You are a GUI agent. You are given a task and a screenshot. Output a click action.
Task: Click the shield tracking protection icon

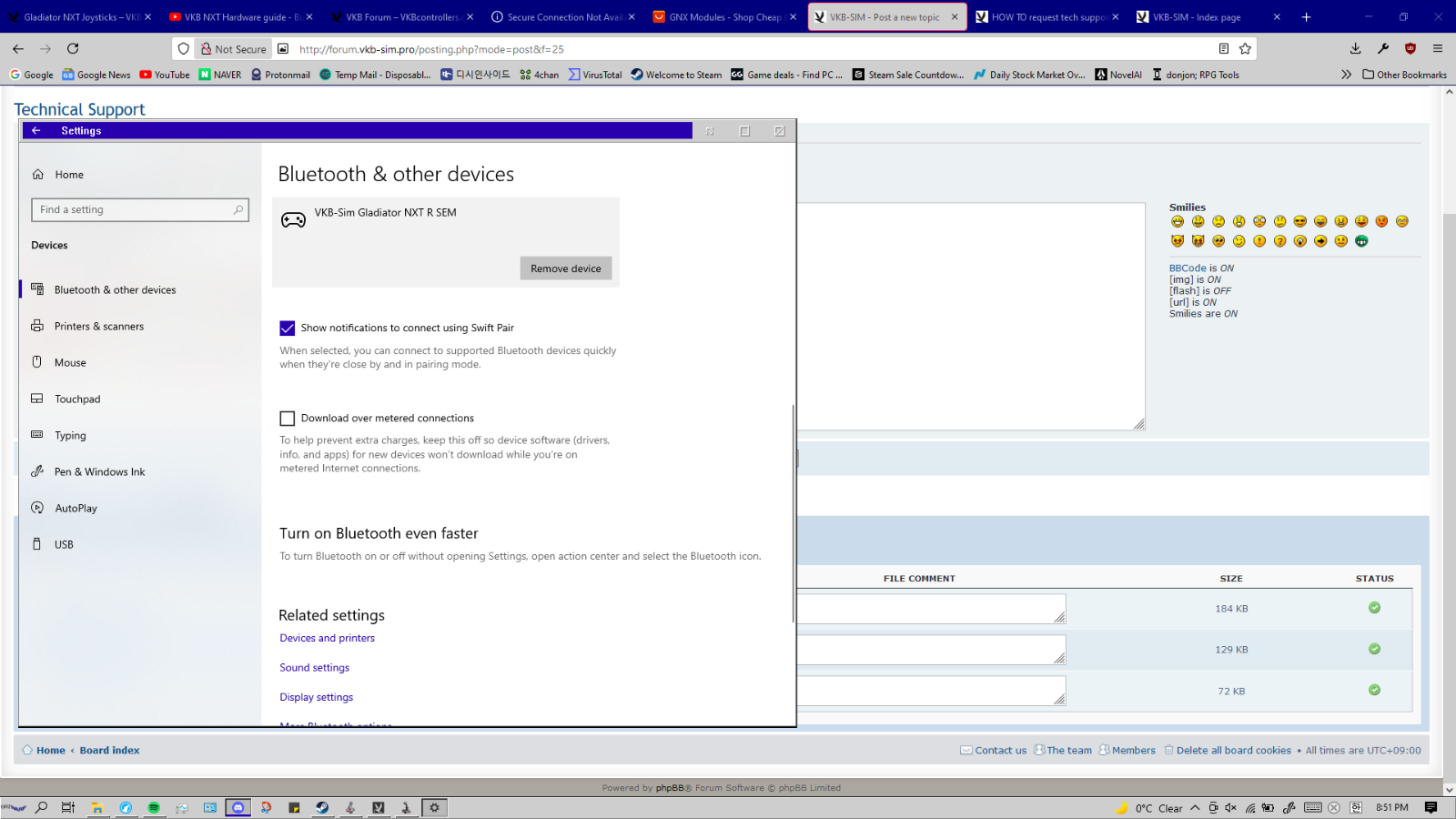click(184, 49)
